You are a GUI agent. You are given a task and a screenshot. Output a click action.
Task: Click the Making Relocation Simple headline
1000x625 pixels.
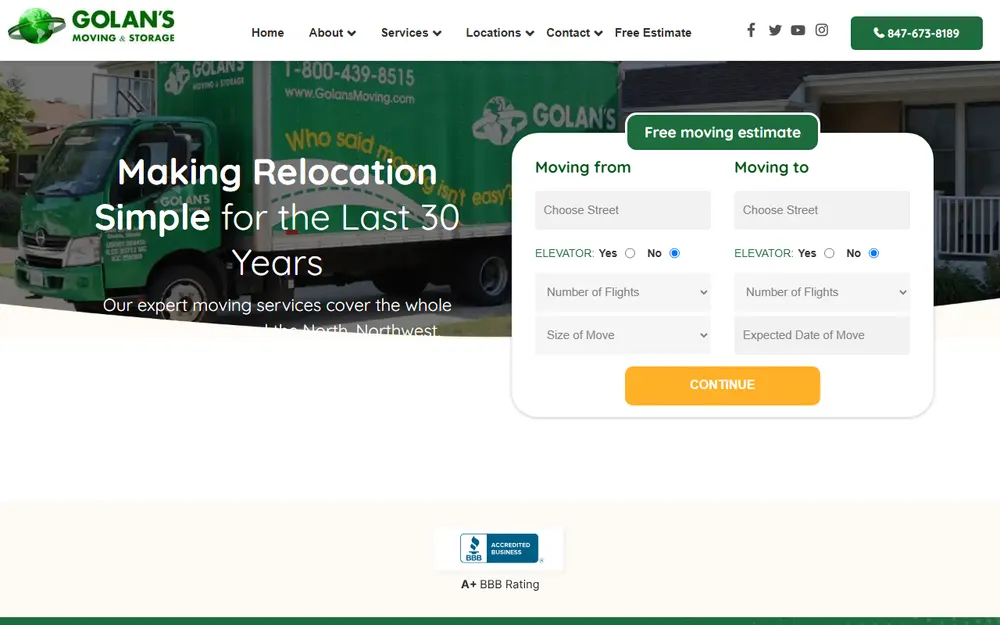(277, 217)
